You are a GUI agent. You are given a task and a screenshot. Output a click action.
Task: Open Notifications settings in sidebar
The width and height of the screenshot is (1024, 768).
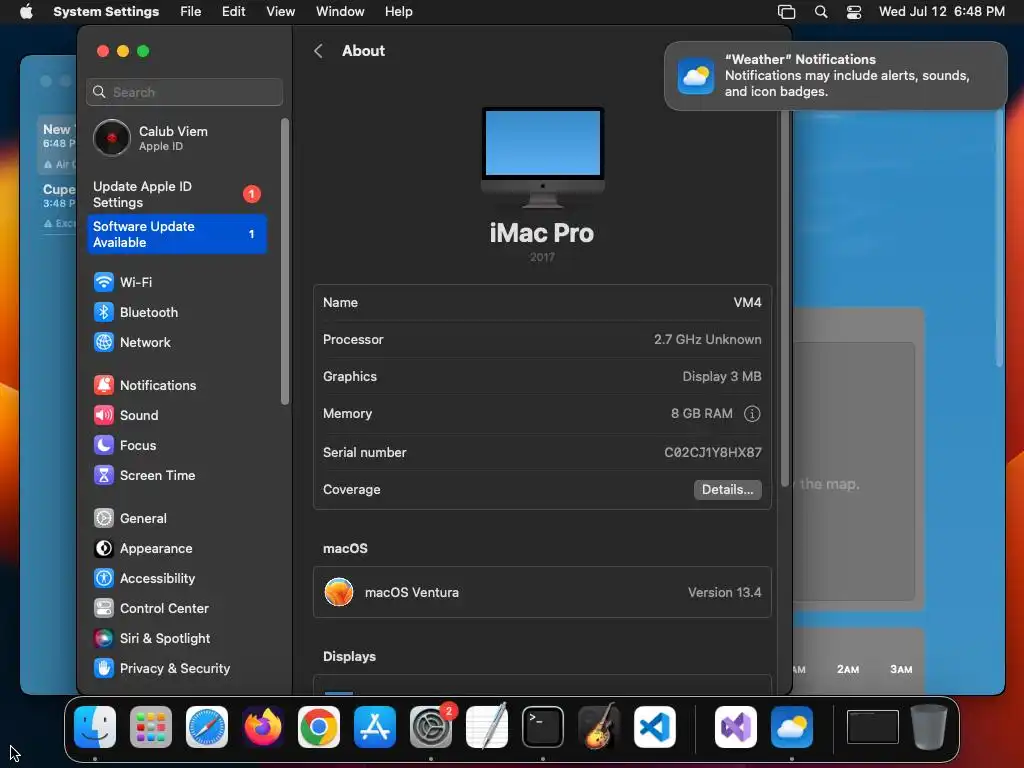tap(176, 385)
